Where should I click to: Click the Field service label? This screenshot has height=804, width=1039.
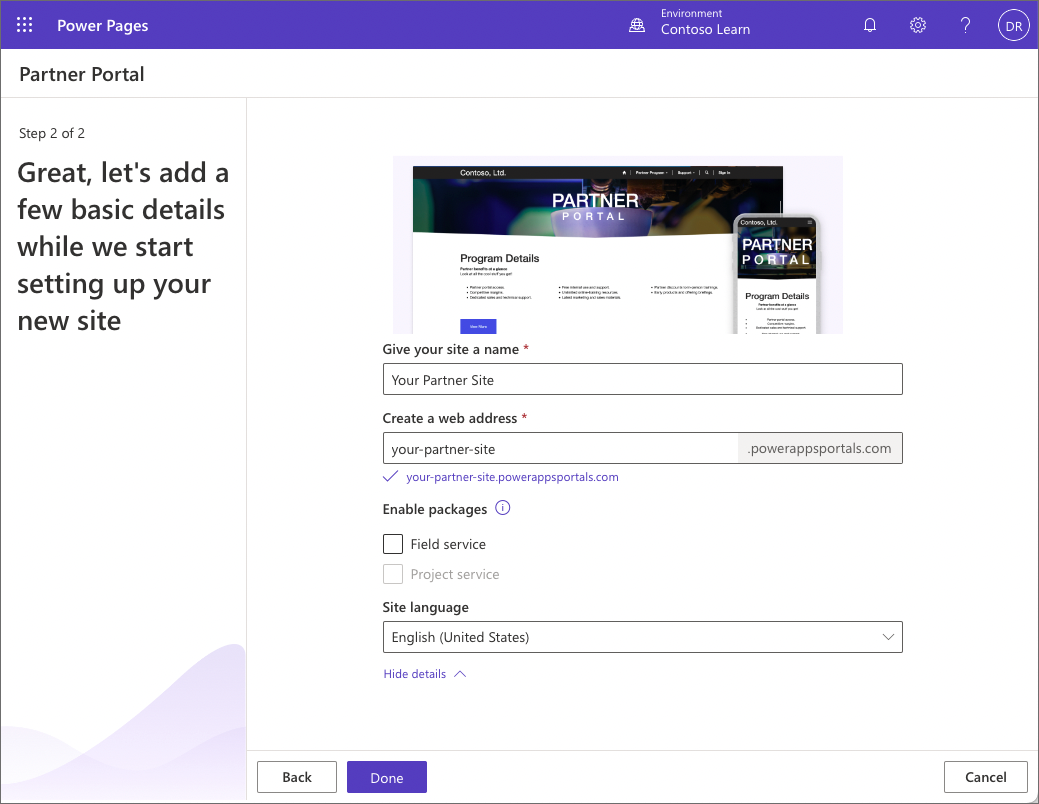448,544
